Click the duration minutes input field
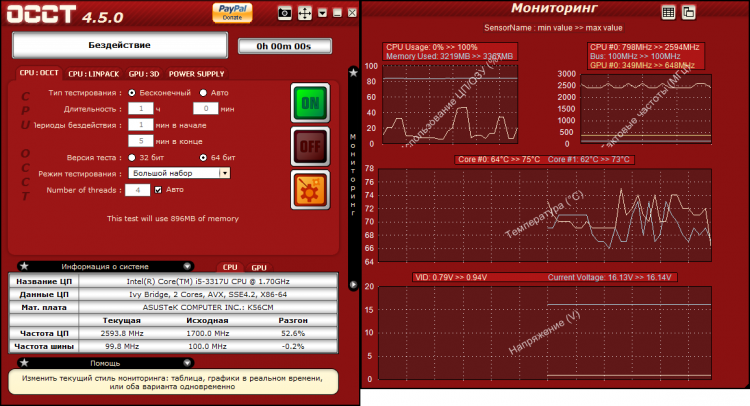 206,109
